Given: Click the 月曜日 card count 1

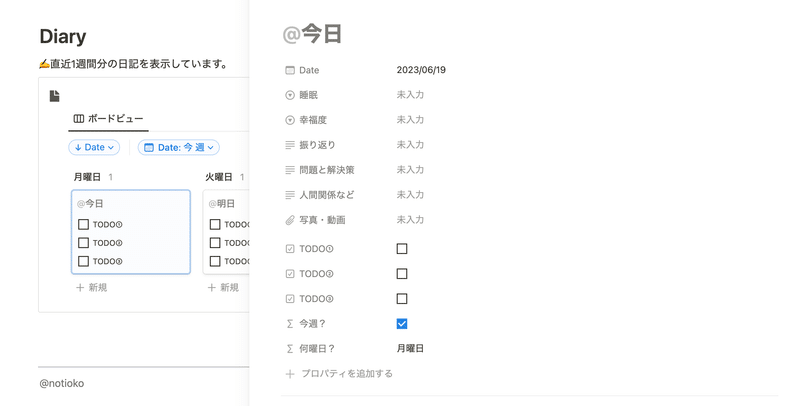Looking at the screenshot, I should [111, 177].
